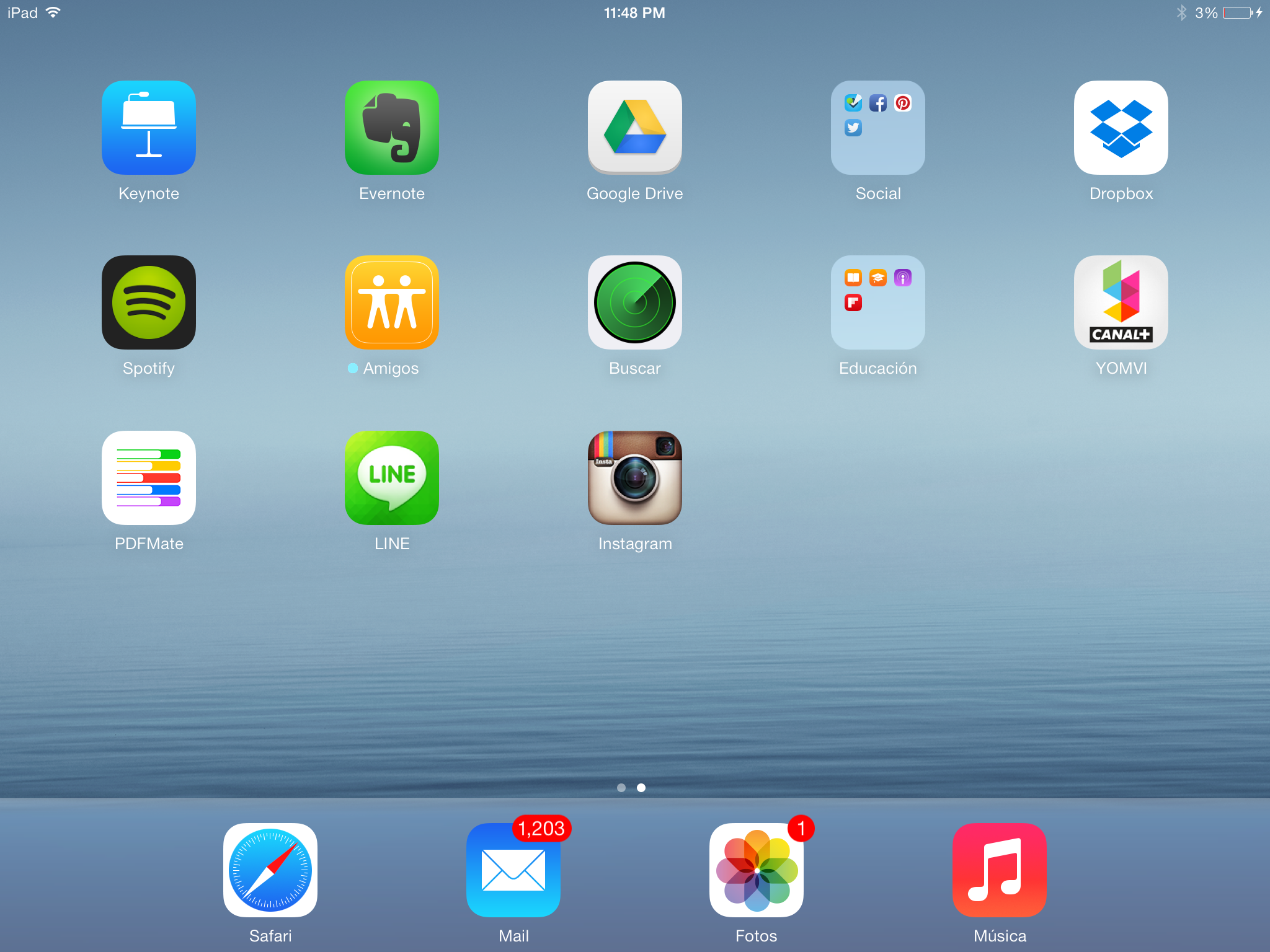1270x952 pixels.
Task: Tap the Fotos notification badge showing 1
Action: click(x=801, y=829)
